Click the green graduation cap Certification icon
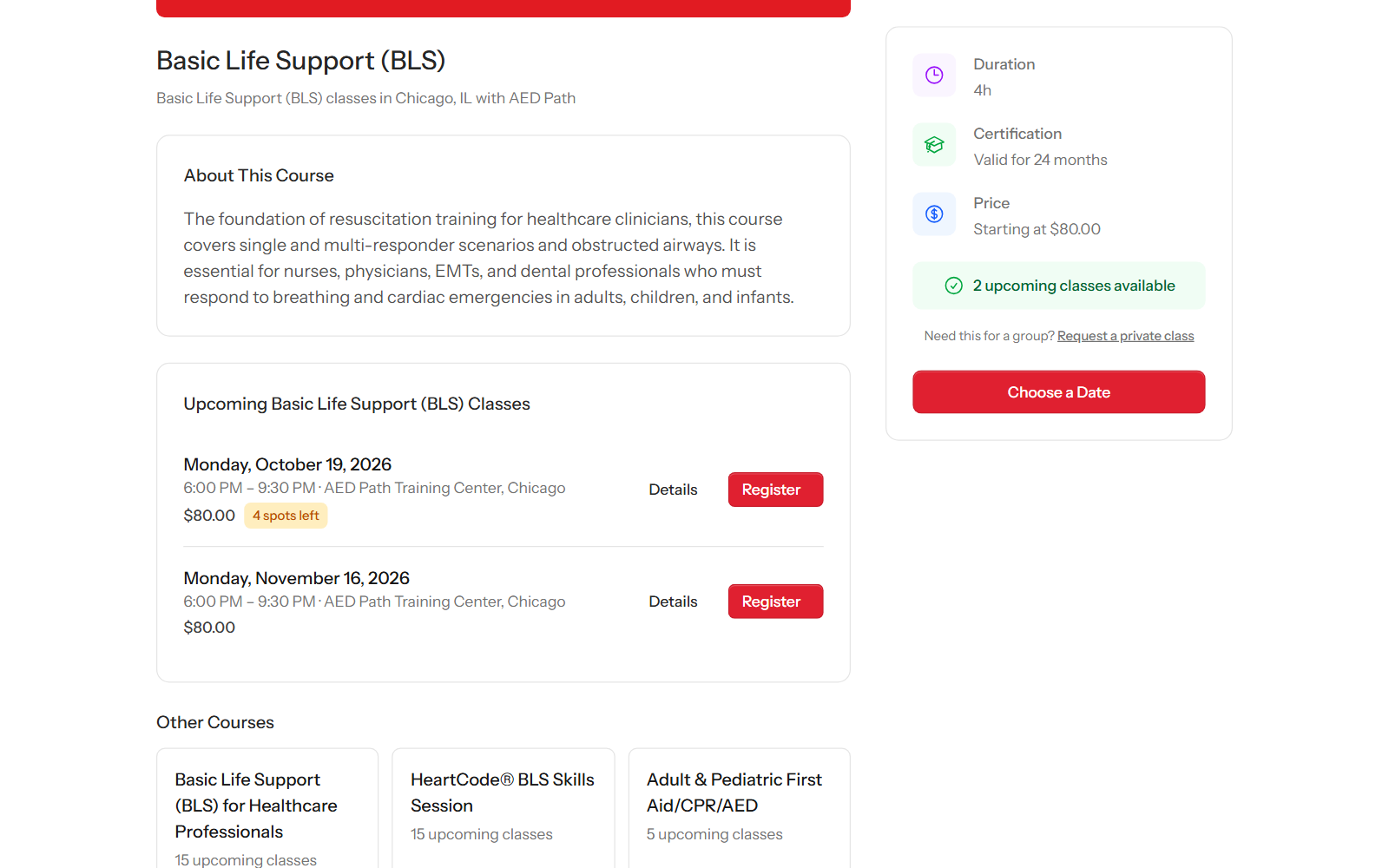1389x868 pixels. point(934,145)
